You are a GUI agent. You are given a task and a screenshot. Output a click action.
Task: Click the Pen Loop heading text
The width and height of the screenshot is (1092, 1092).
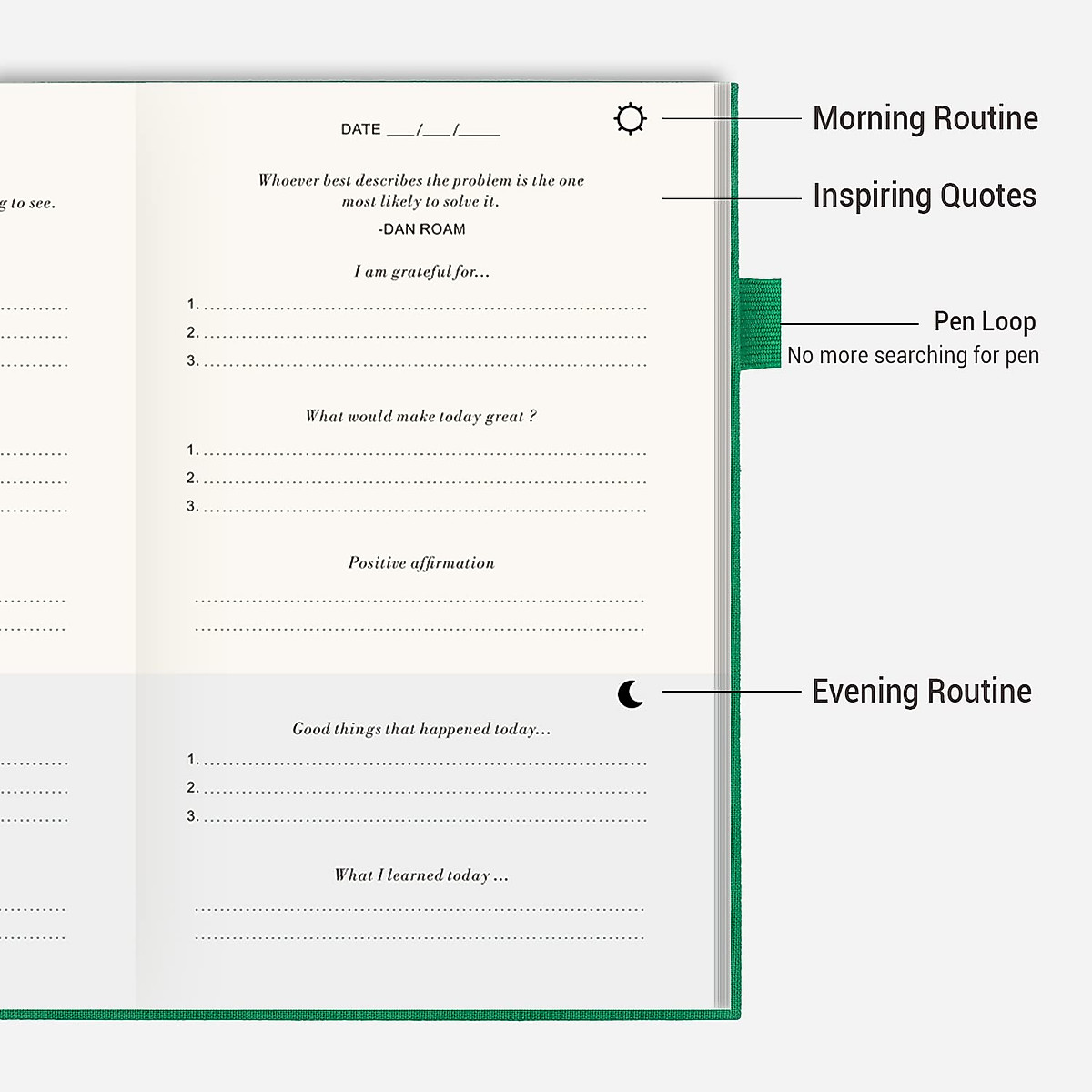pyautogui.click(x=985, y=321)
